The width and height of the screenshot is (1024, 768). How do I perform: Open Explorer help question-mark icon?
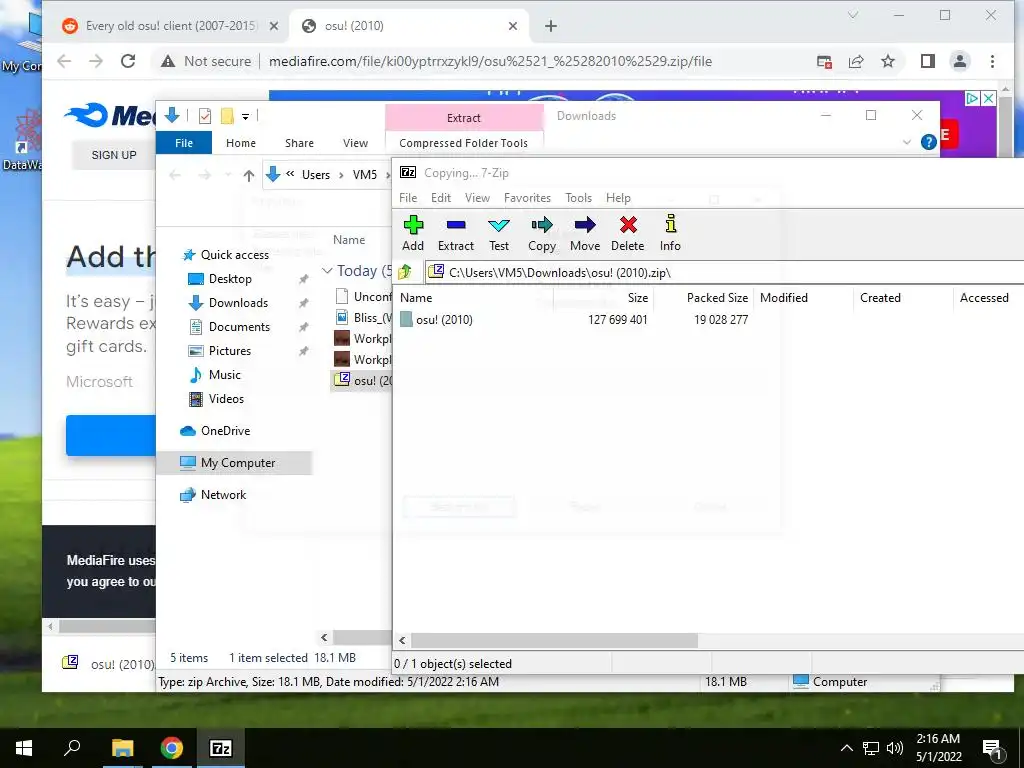click(x=928, y=142)
